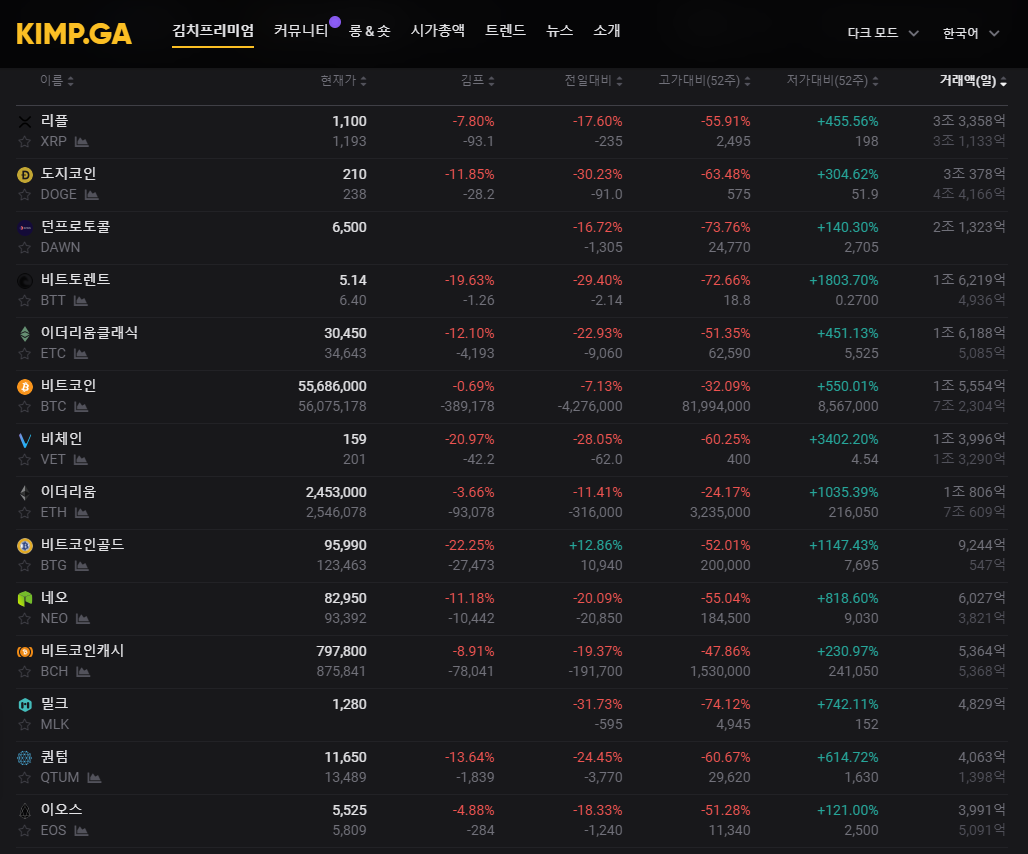Click the Ethereum diamond logo icon
The height and width of the screenshot is (854, 1028).
[25, 493]
